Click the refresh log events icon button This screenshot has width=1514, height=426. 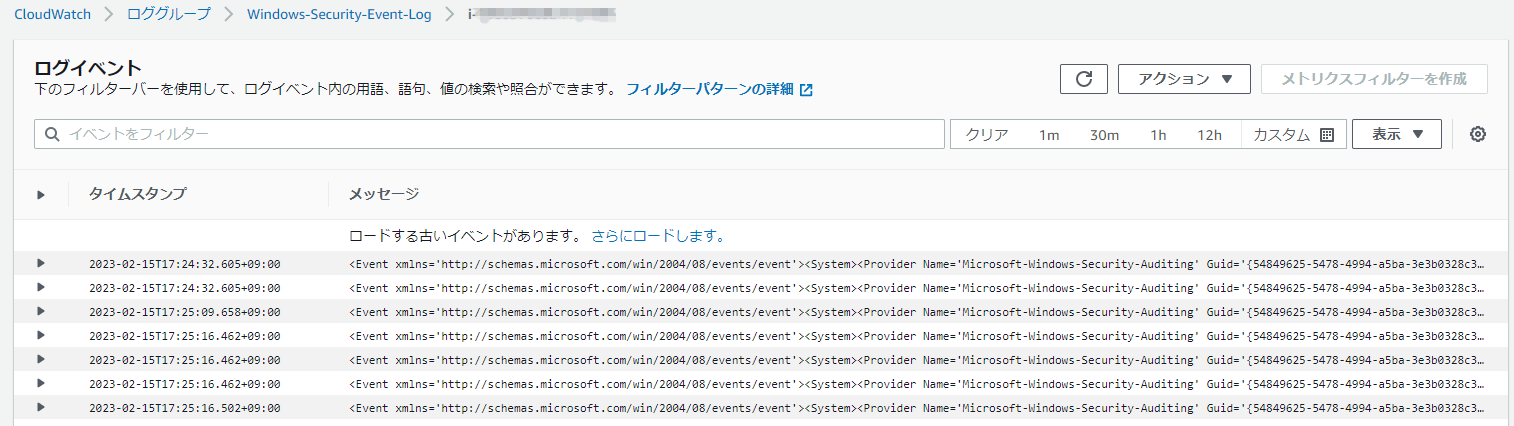click(x=1083, y=79)
